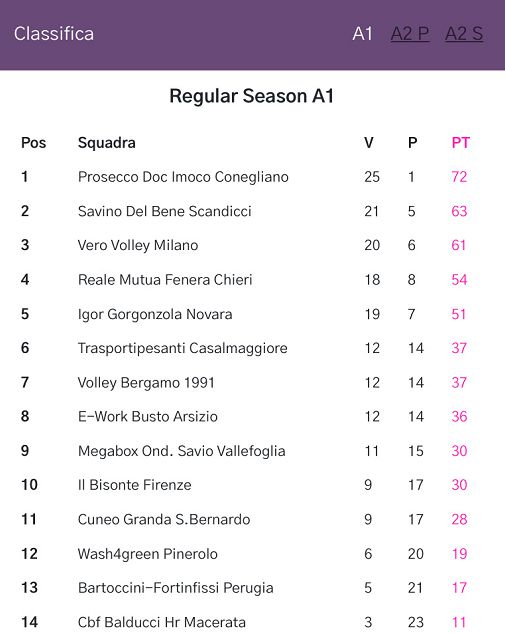505x634 pixels.
Task: Open Trasportipesanti Casalmaggiore entry
Action: tap(182, 348)
